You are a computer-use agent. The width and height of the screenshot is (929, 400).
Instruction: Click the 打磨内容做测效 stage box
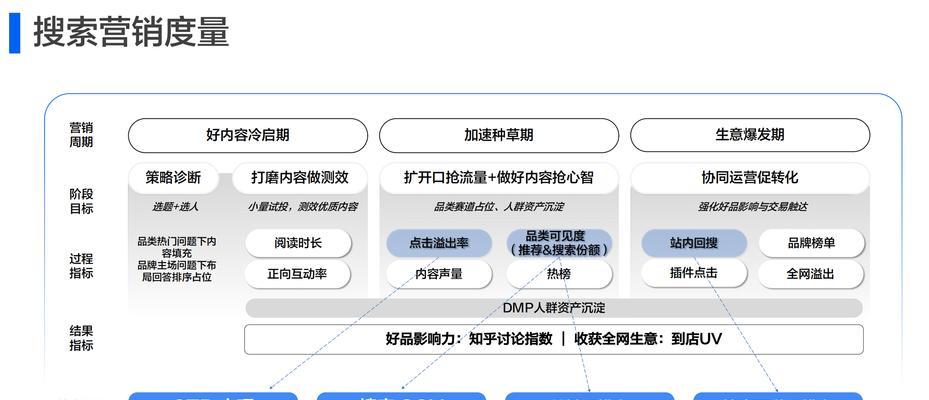coord(298,178)
